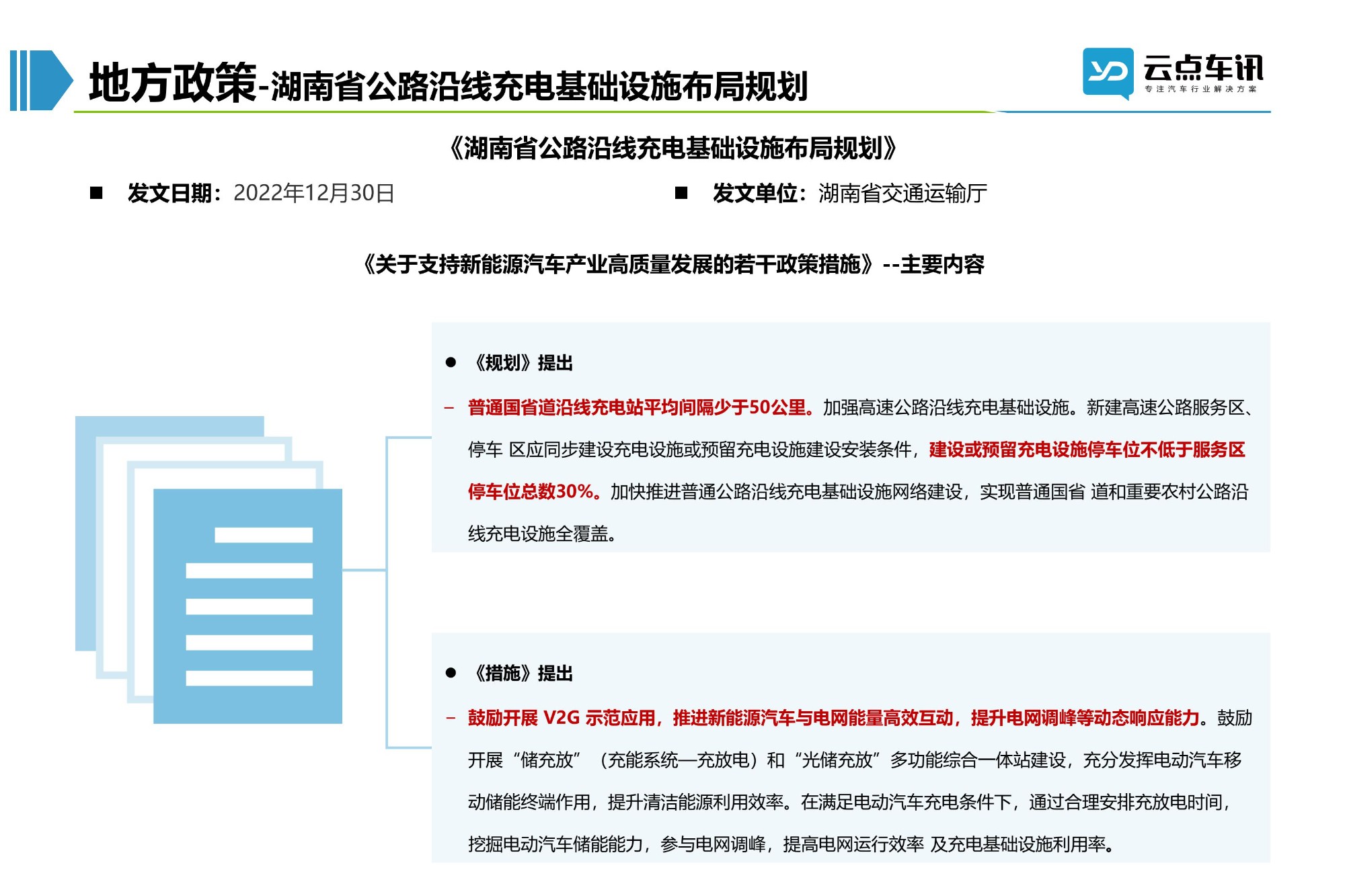This screenshot has width=1345, height=896.
Task: Select red text 鼓励开展 V2G 示范应用
Action: (562, 718)
